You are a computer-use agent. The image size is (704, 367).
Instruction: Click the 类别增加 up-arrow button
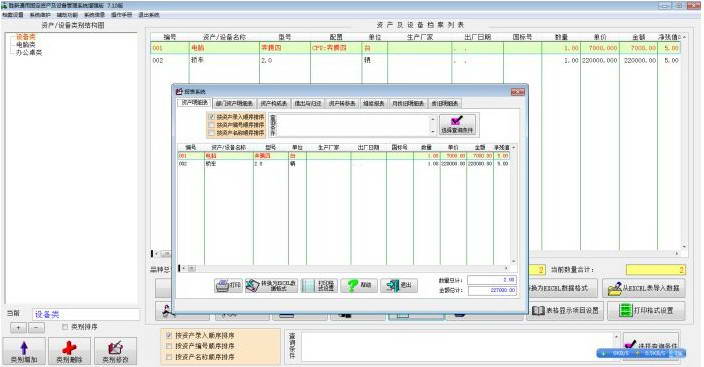(24, 351)
